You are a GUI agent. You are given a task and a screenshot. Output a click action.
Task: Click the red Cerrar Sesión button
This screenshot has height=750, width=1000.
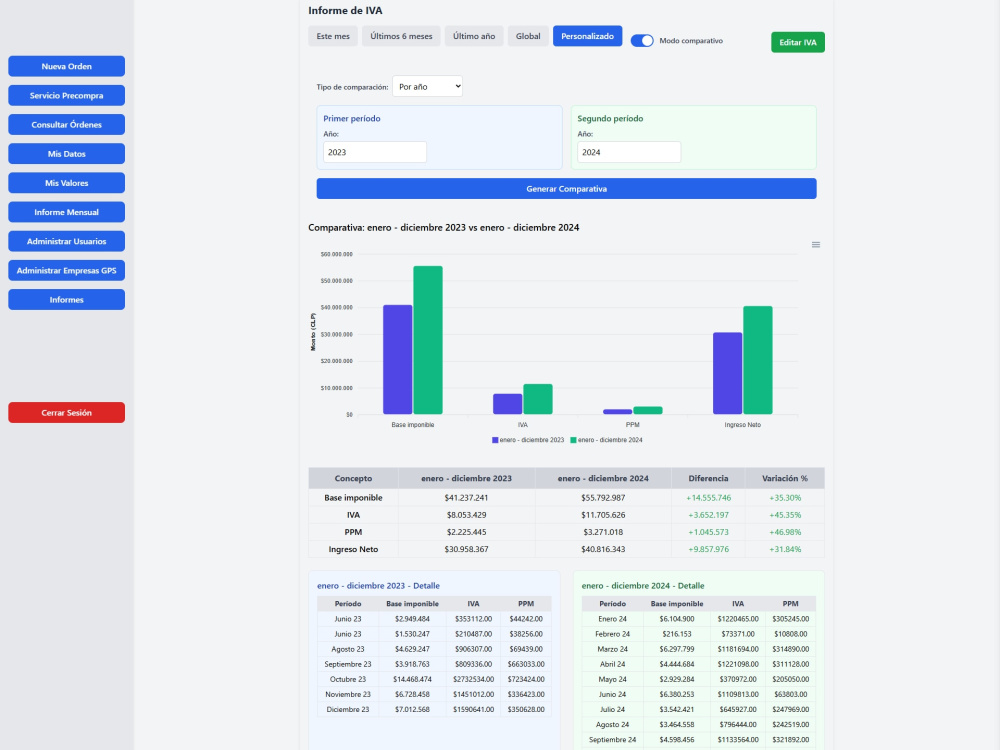pos(66,413)
